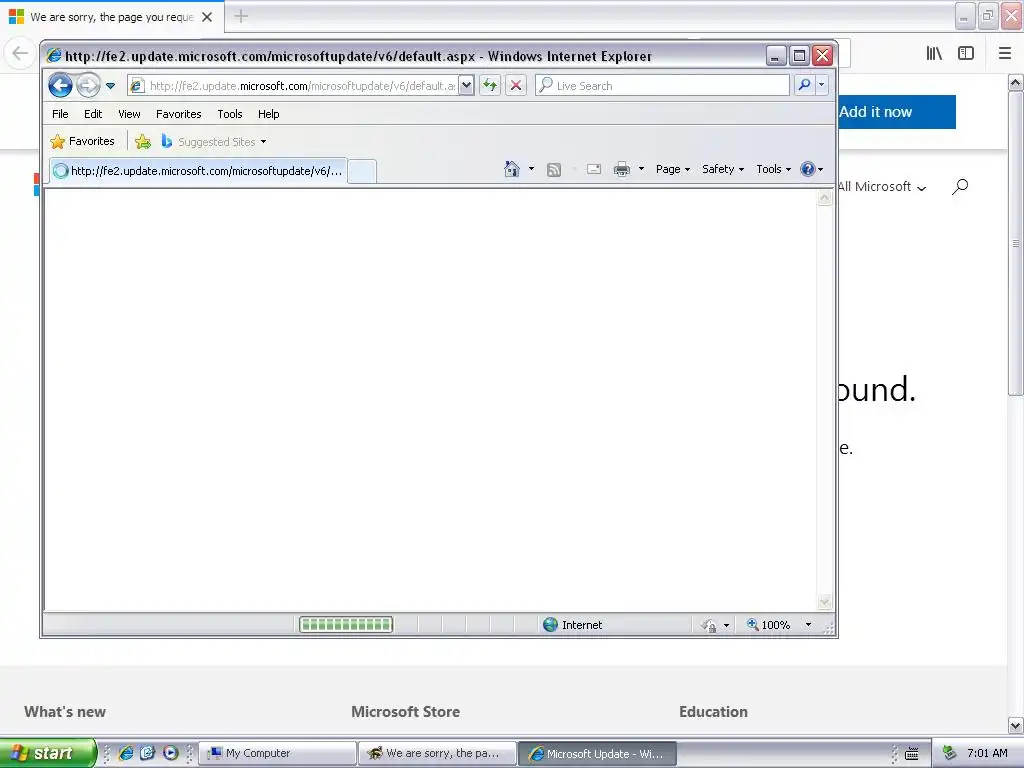The width and height of the screenshot is (1024, 768).
Task: Open the Favorites menu in menu bar
Action: pos(178,114)
